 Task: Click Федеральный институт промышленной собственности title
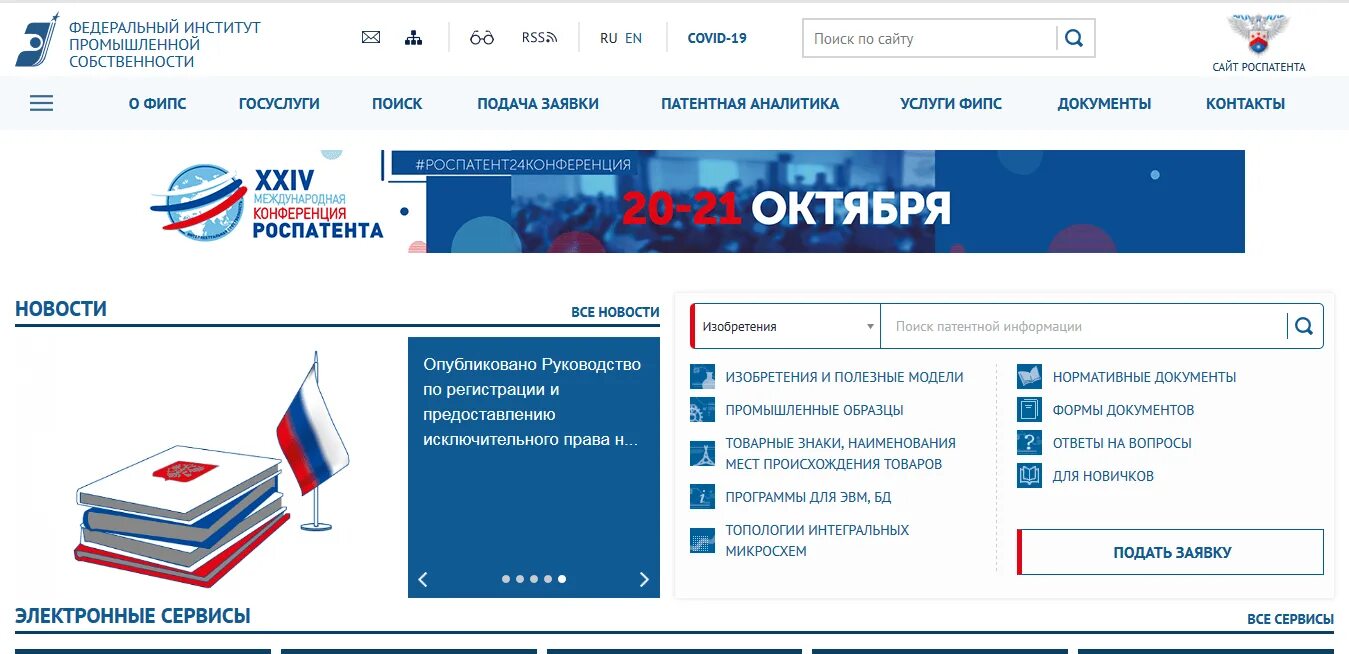pyautogui.click(x=164, y=44)
